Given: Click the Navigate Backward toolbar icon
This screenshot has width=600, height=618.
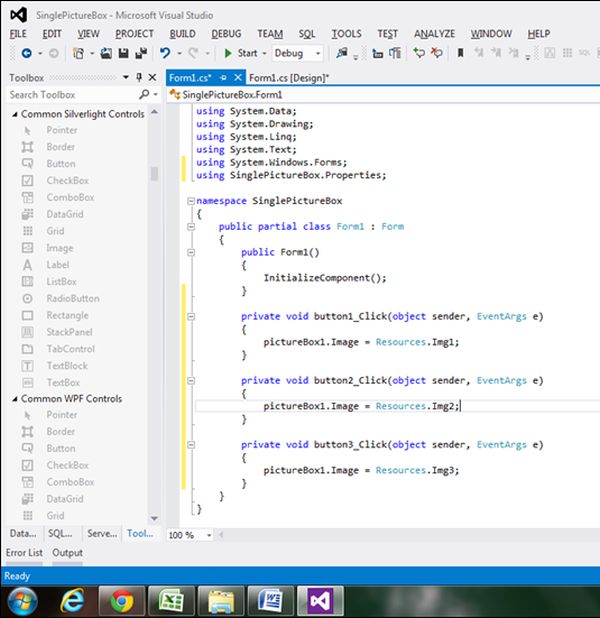Looking at the screenshot, I should pos(25,53).
